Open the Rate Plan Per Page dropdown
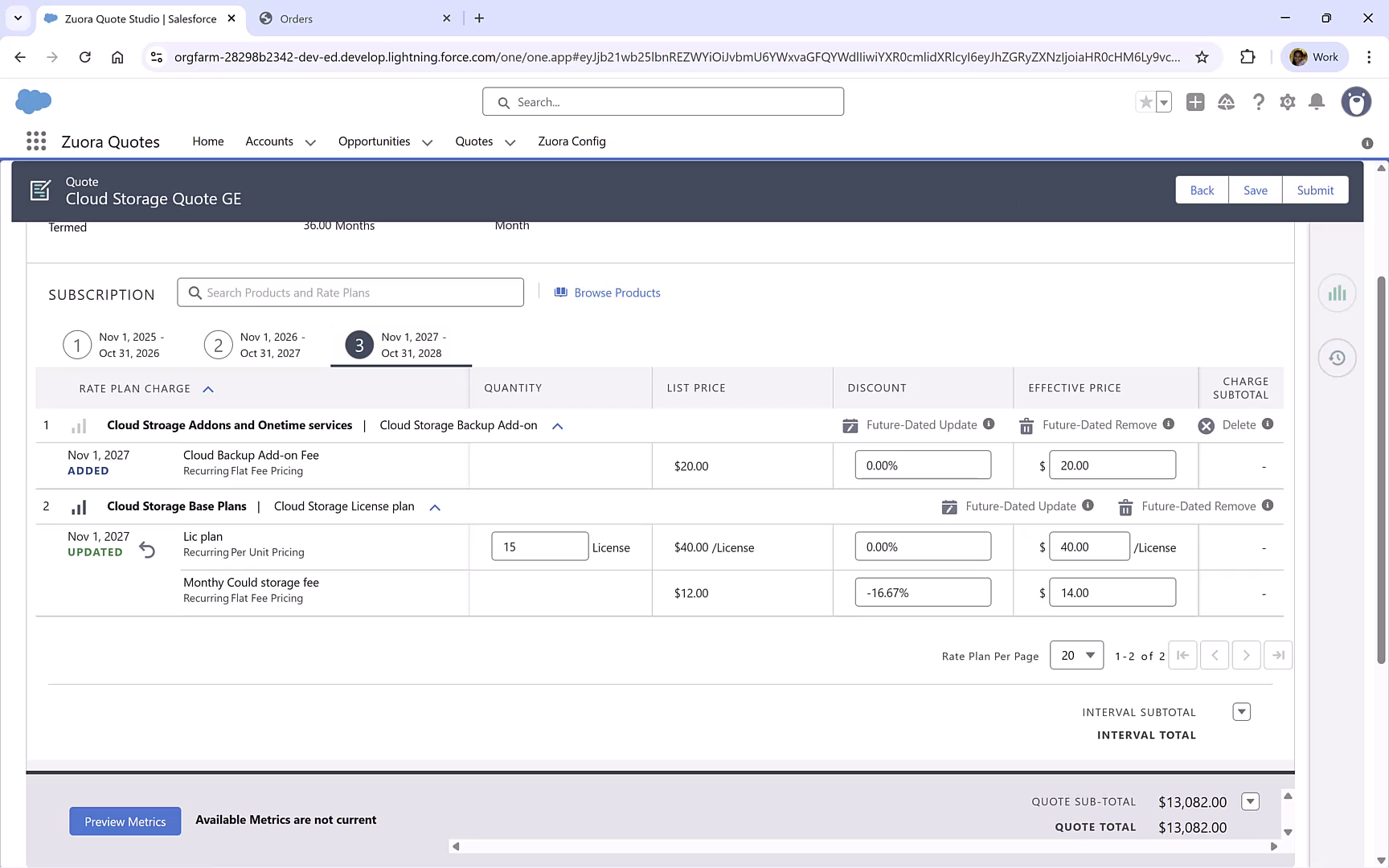 pos(1076,655)
